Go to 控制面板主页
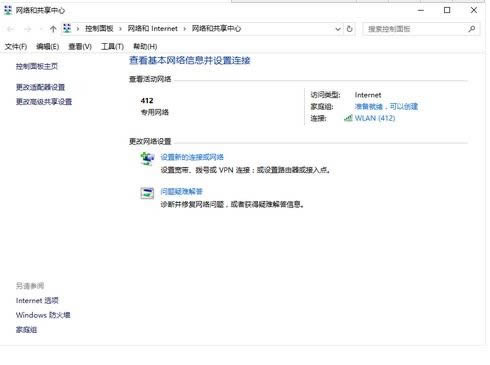This screenshot has width=490, height=365. pyautogui.click(x=37, y=66)
